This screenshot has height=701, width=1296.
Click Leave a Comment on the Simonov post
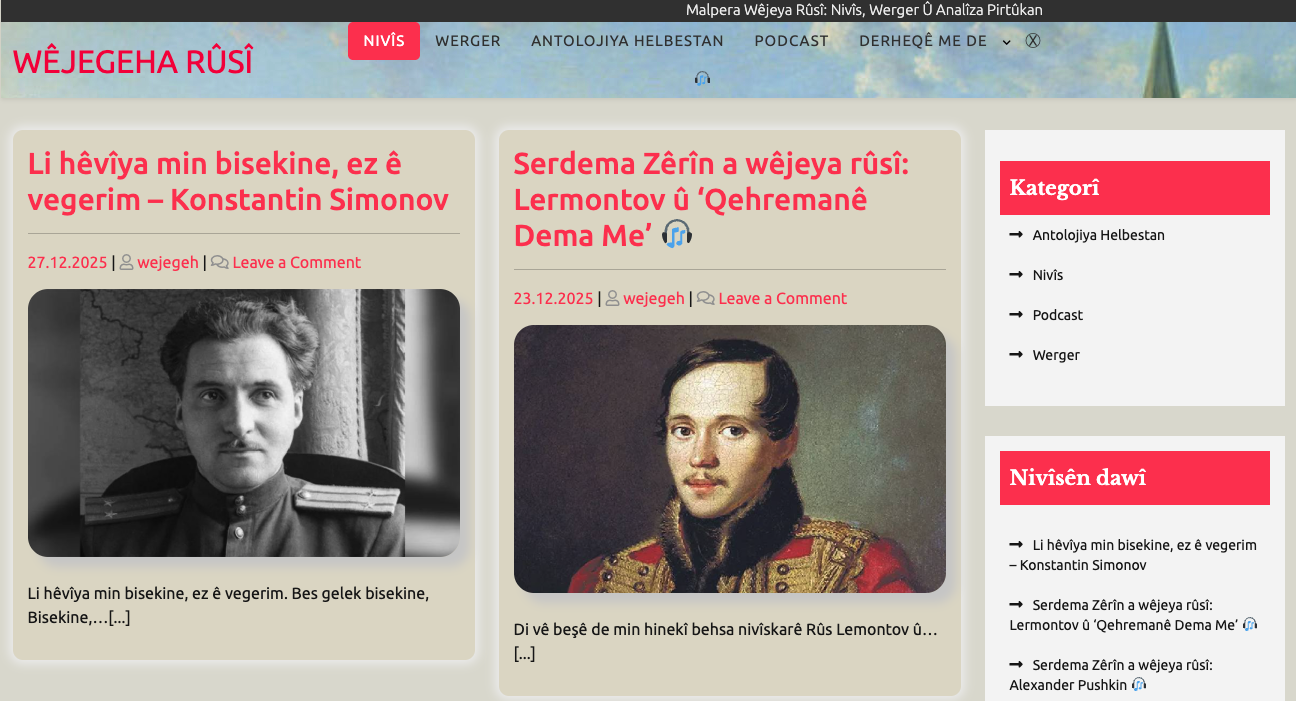point(297,262)
